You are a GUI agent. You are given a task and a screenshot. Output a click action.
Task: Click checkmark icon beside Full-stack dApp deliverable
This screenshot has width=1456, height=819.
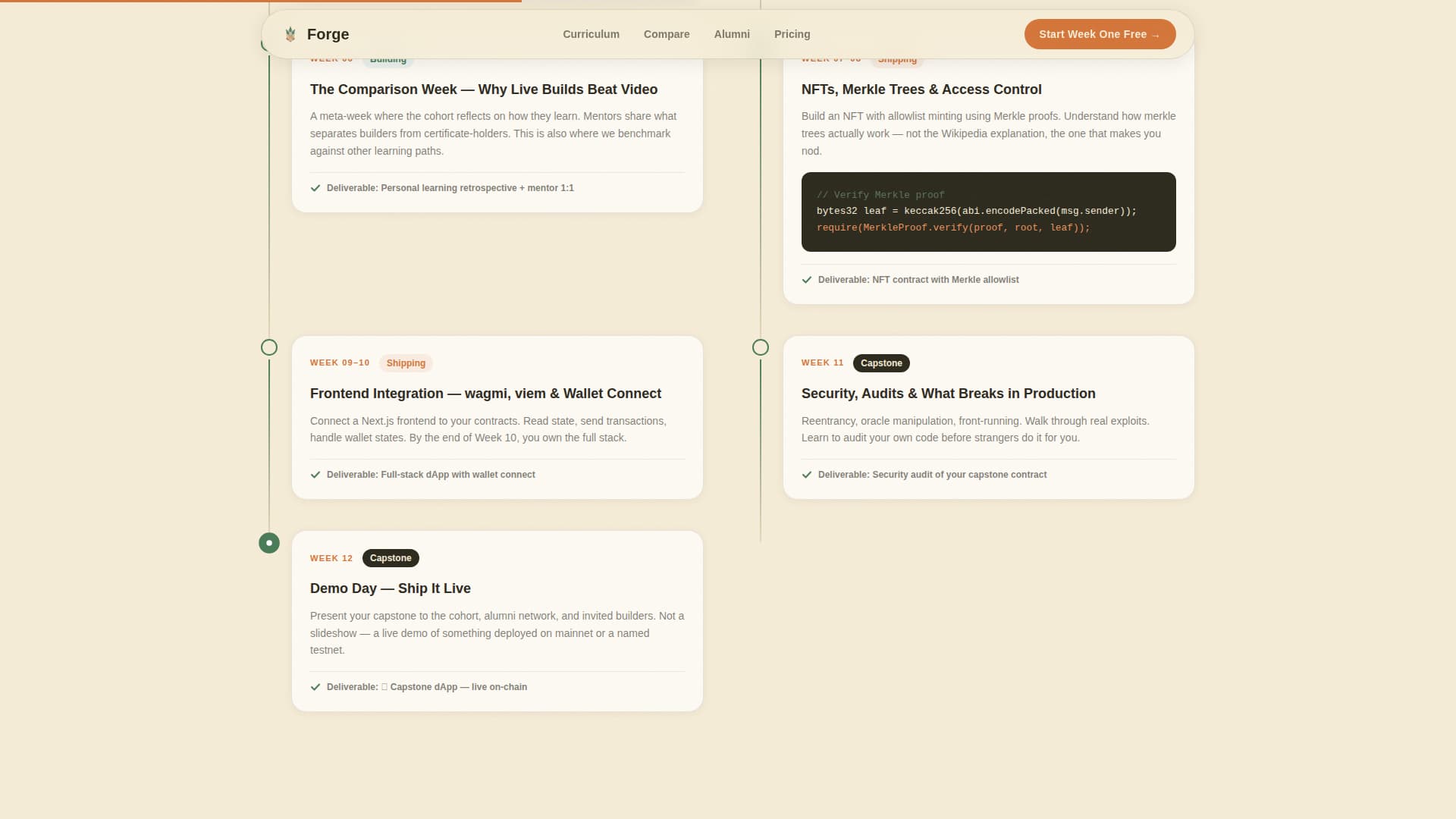[315, 475]
